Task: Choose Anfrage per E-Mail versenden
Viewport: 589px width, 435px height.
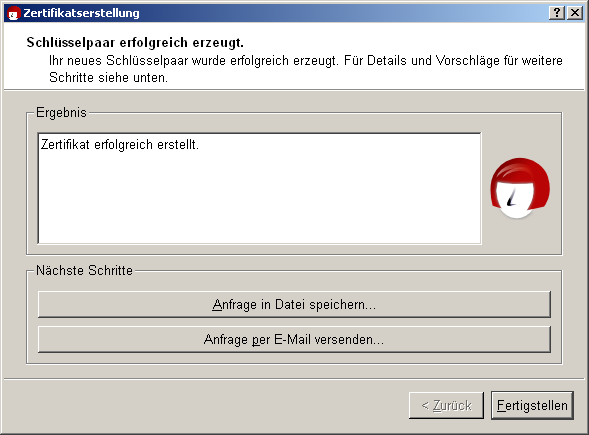Action: (x=294, y=340)
